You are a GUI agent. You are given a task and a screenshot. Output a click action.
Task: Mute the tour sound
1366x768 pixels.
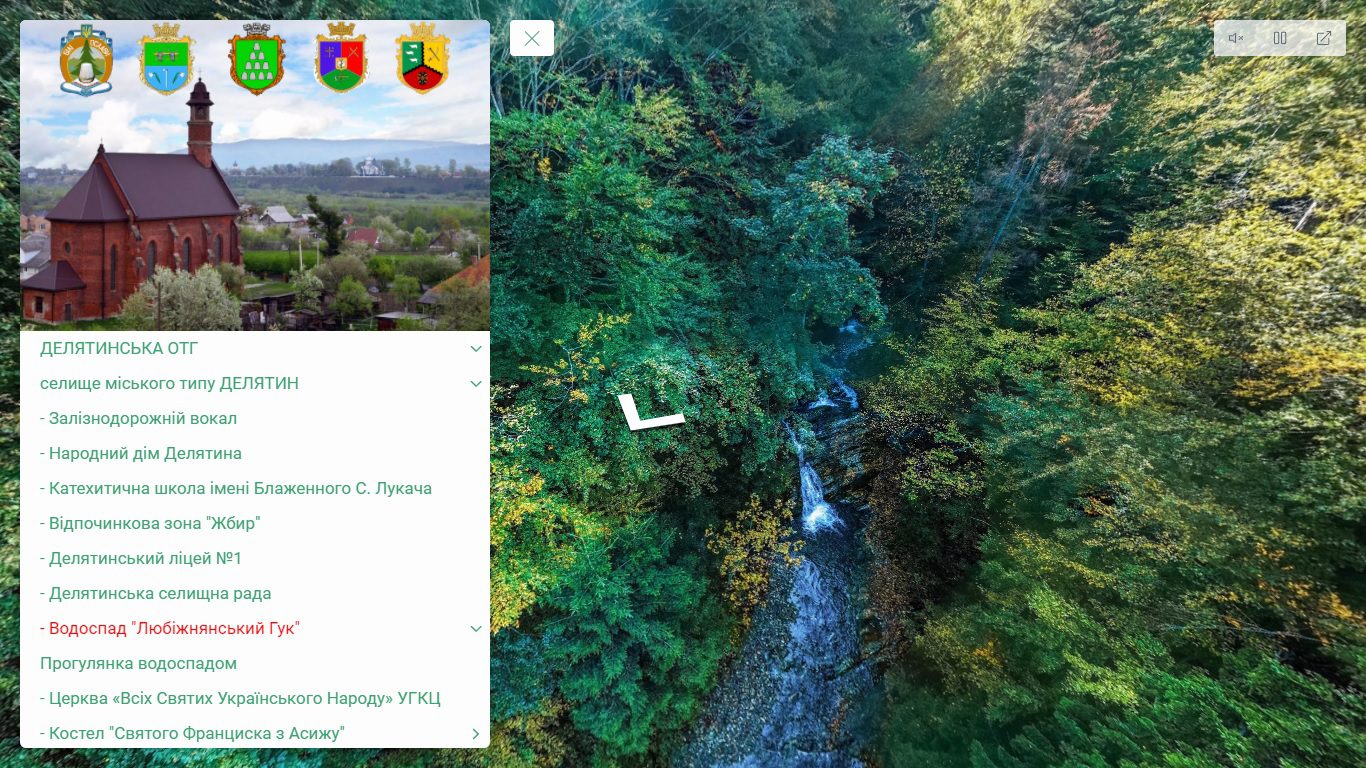(x=1236, y=38)
